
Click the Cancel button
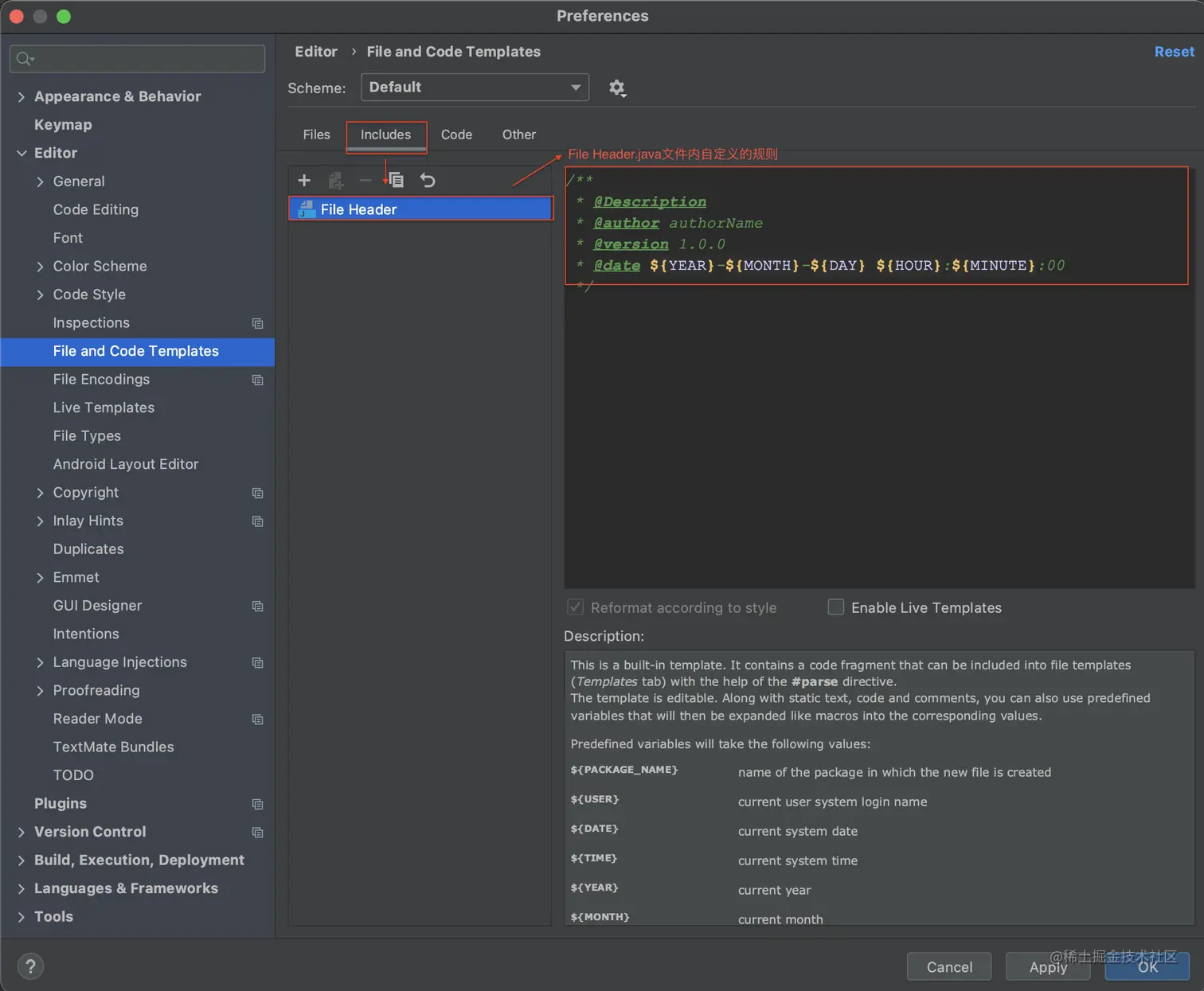(949, 966)
